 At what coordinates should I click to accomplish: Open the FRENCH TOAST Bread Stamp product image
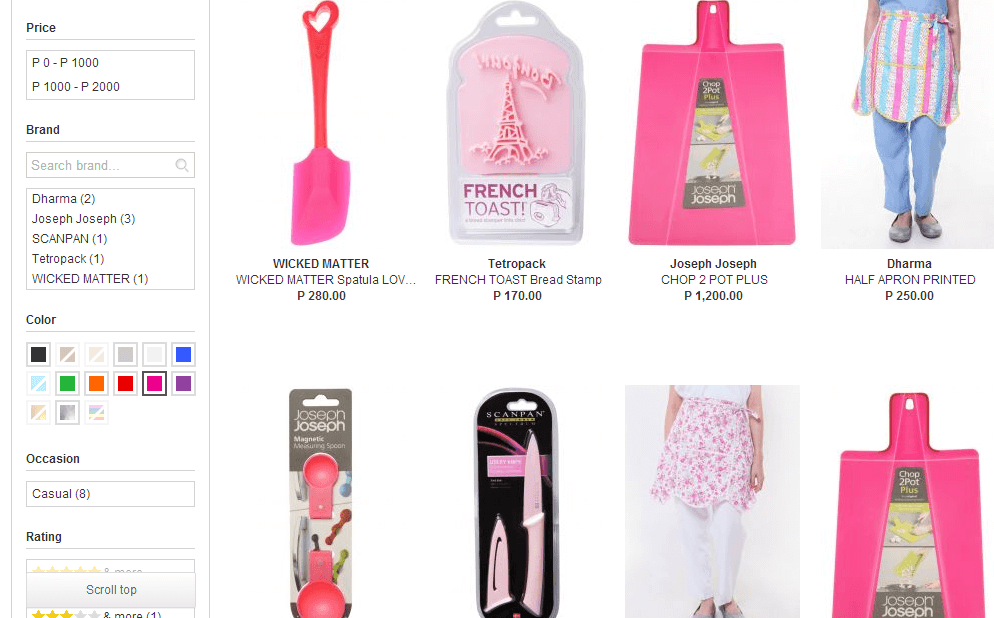pos(517,123)
